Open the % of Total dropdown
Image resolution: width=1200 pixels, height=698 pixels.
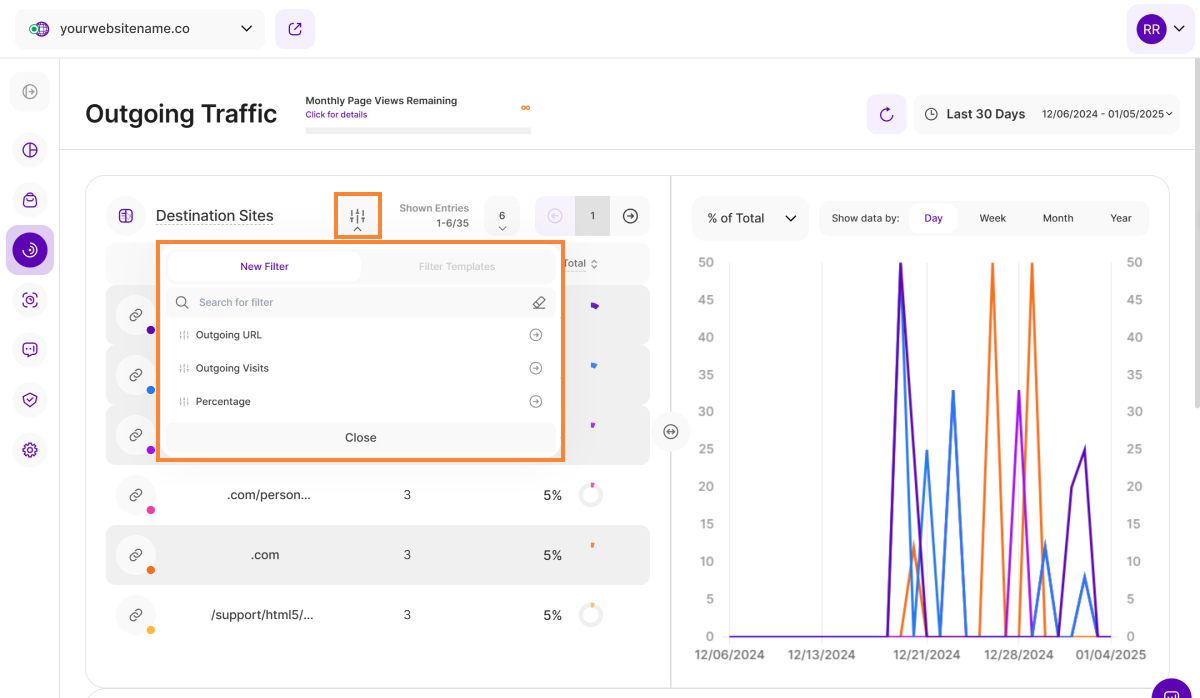coord(750,218)
